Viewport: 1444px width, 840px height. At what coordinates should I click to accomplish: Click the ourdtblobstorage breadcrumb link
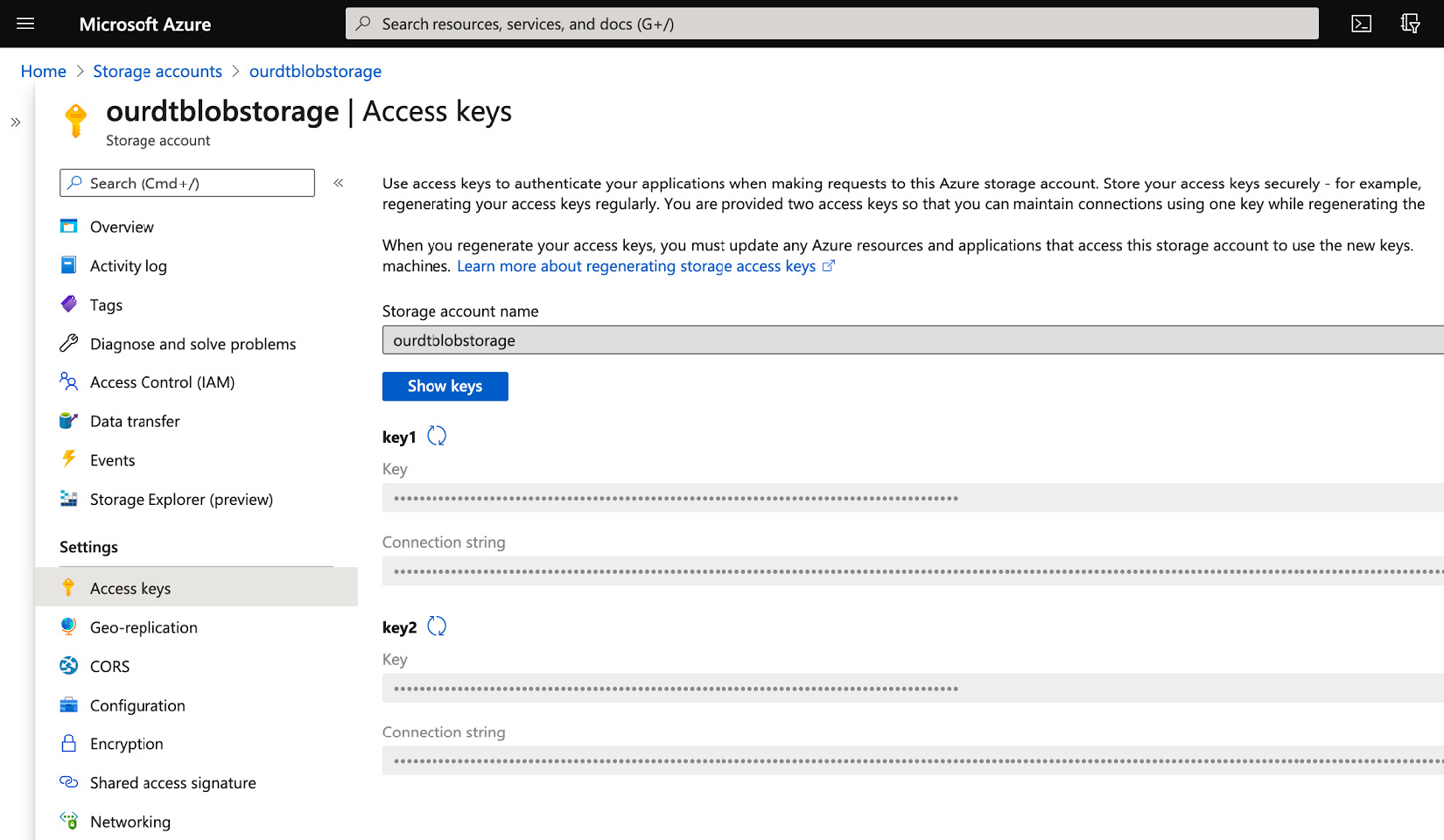tap(315, 71)
